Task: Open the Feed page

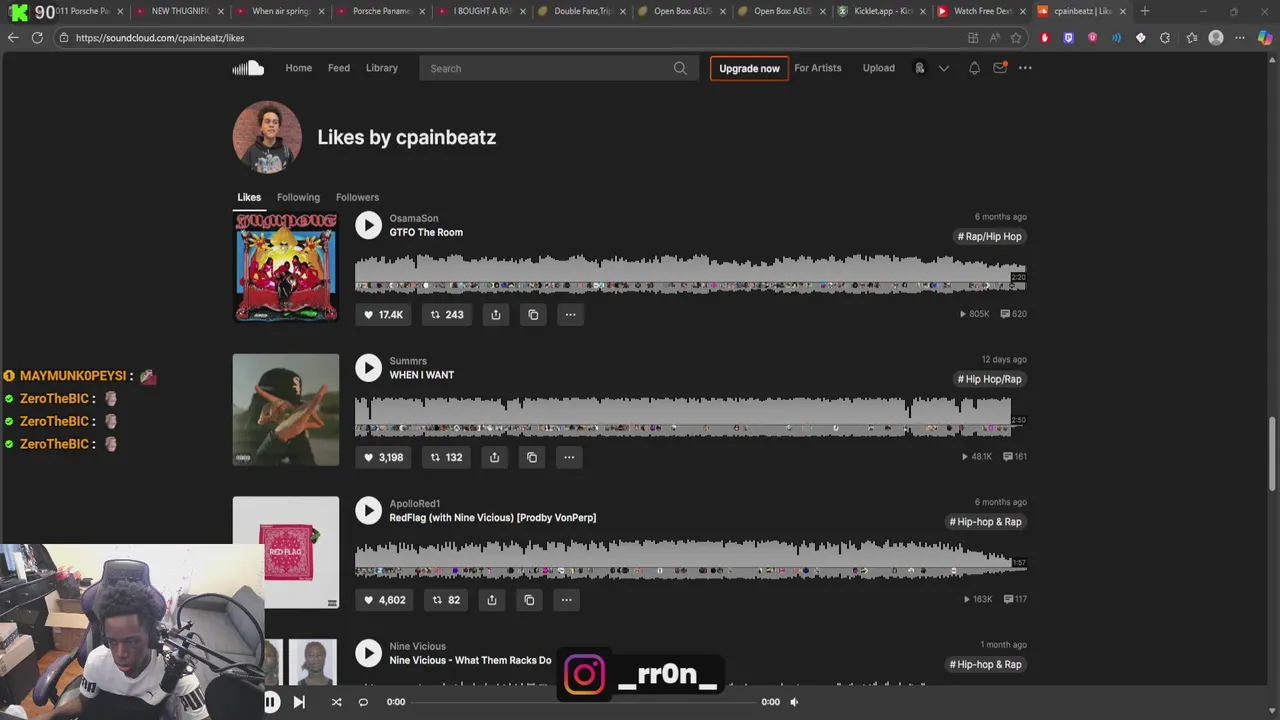Action: pyautogui.click(x=339, y=68)
